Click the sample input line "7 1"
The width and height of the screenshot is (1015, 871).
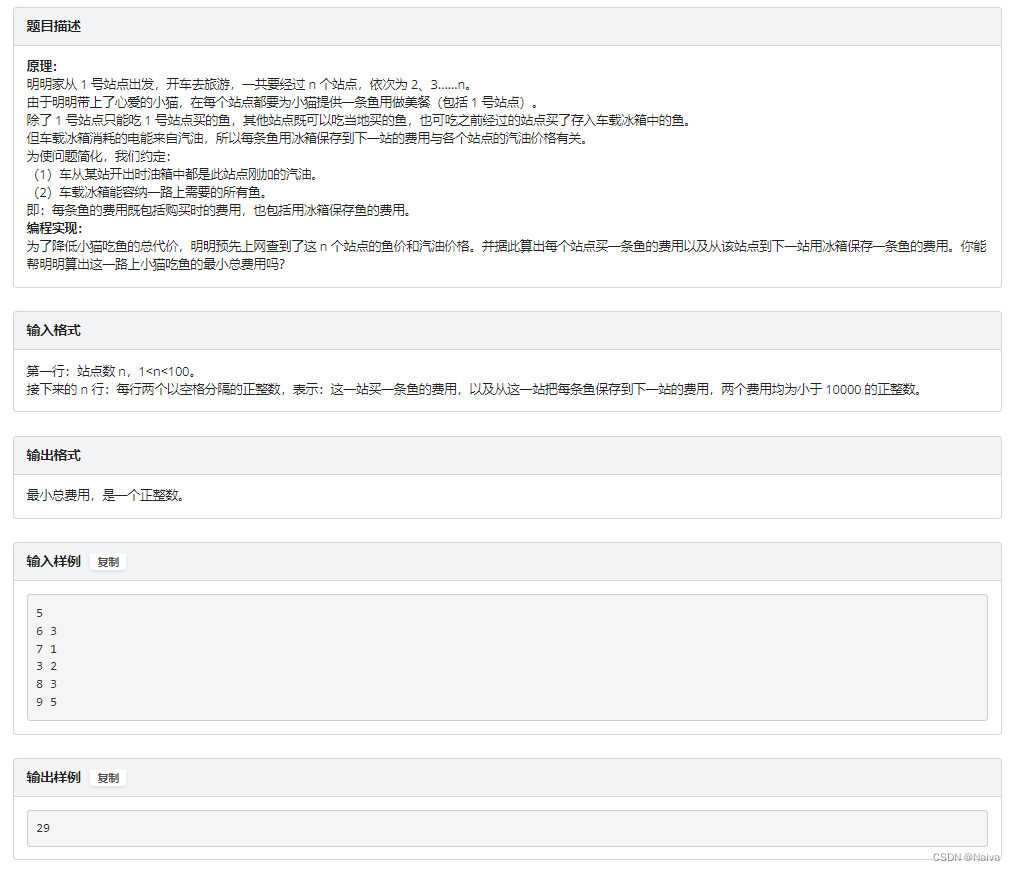tap(47, 649)
